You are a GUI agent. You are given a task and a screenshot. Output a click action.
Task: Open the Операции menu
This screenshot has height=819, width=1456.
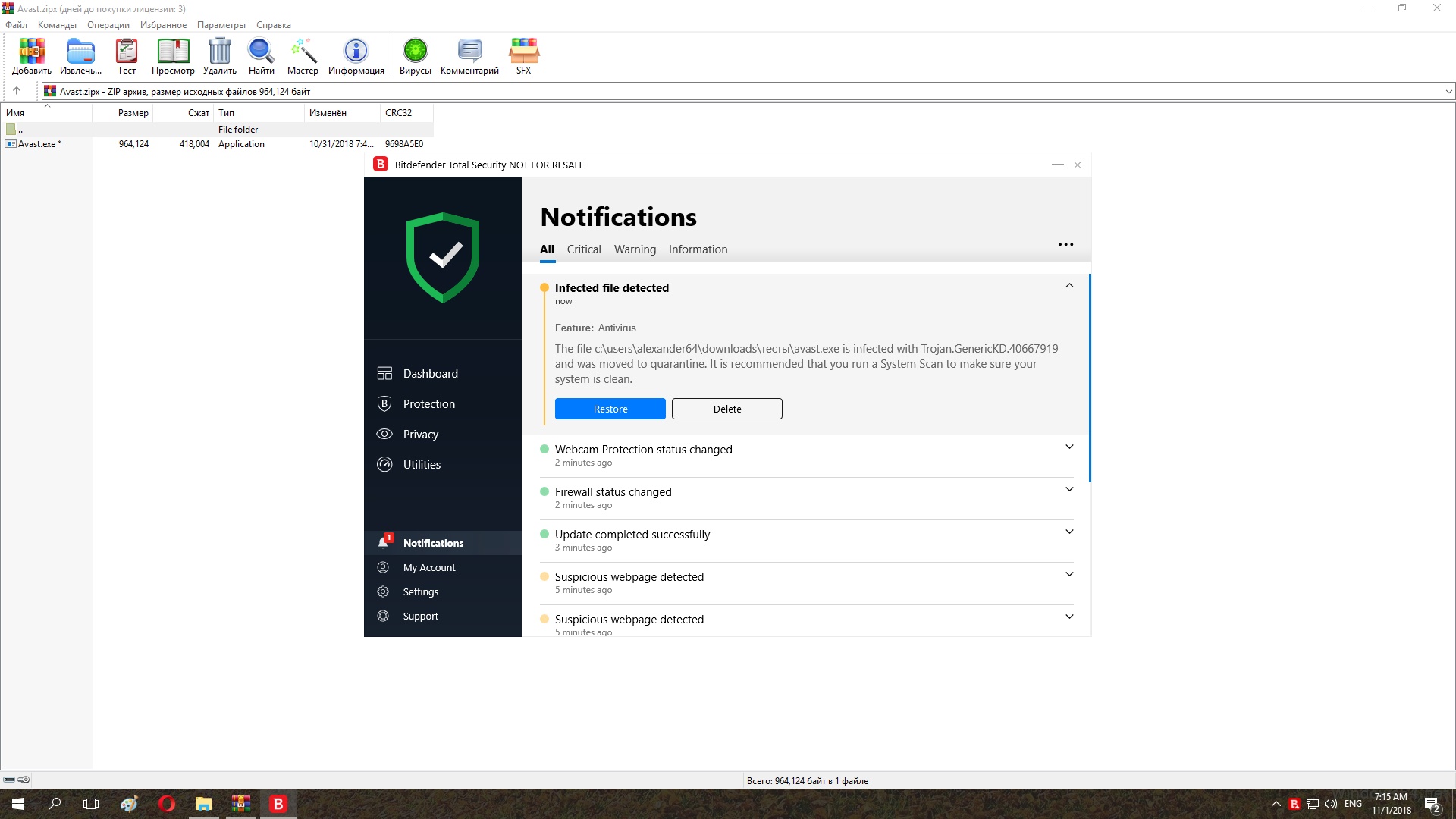coord(108,25)
